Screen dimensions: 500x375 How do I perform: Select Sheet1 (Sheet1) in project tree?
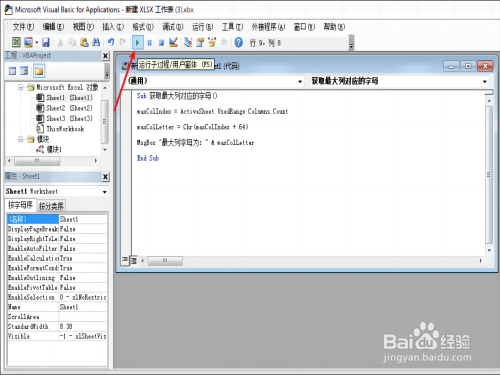[64, 98]
